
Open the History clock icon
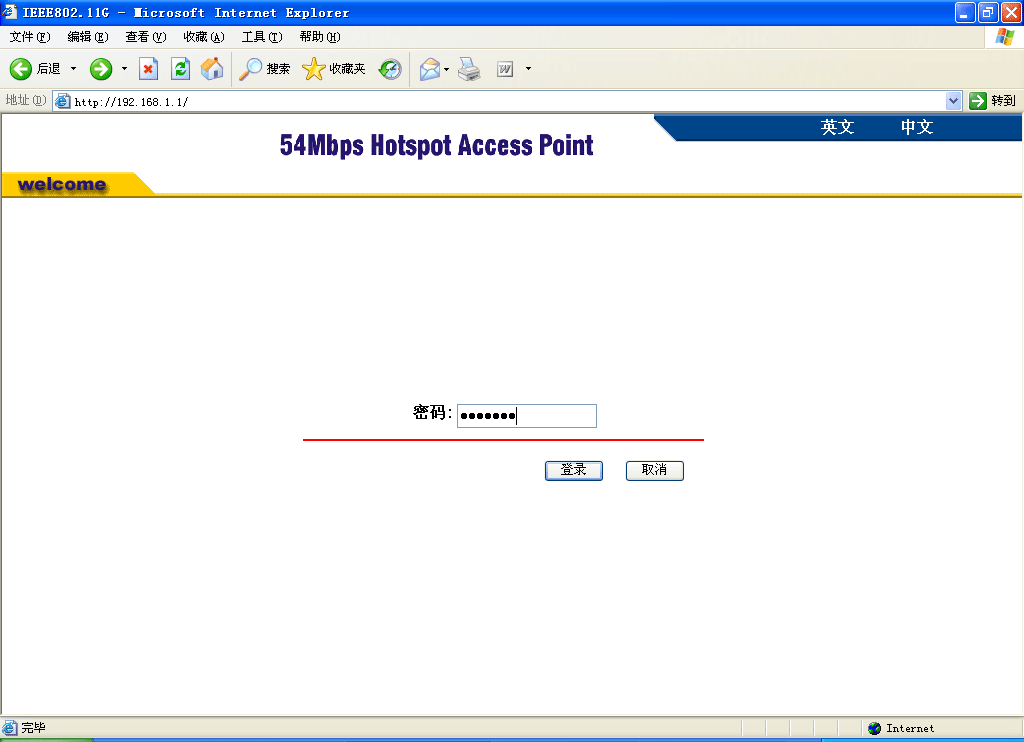point(390,69)
